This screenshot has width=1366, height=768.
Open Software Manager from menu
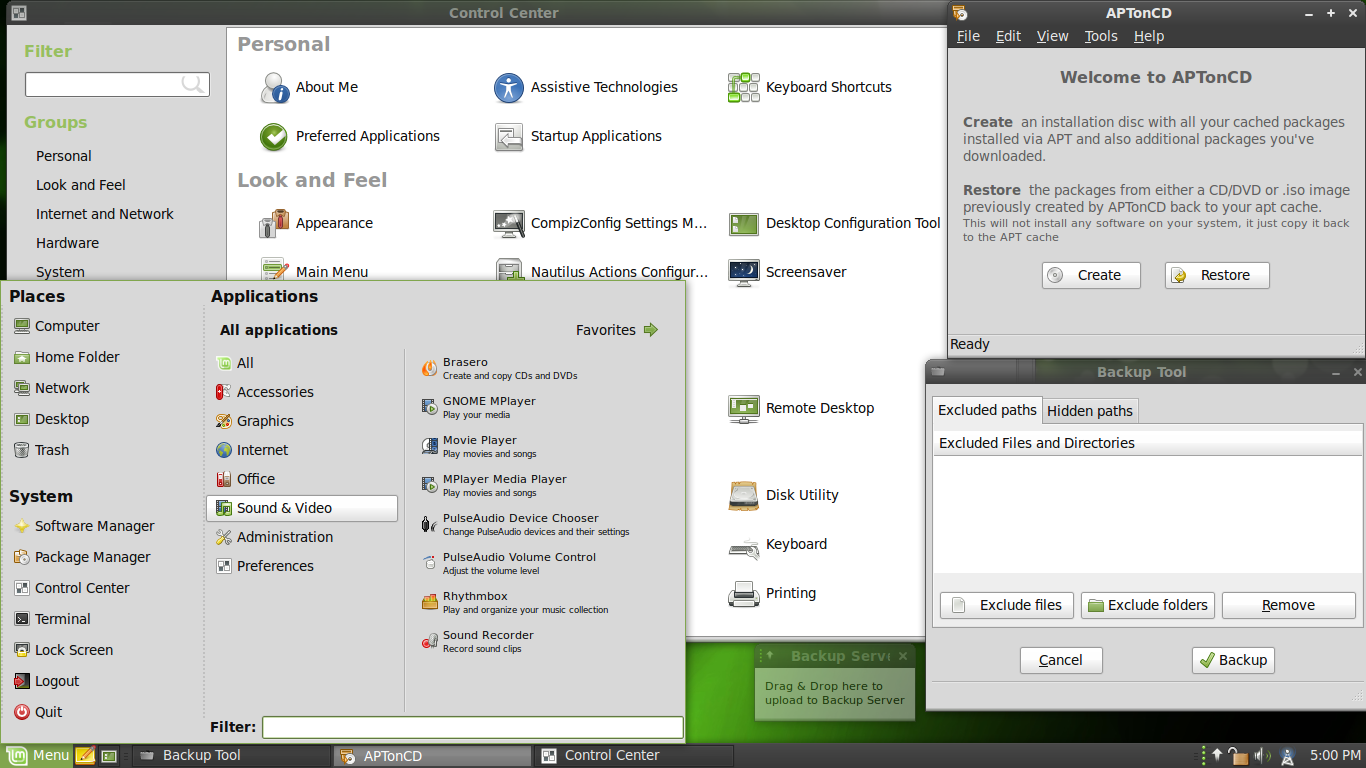click(x=84, y=526)
